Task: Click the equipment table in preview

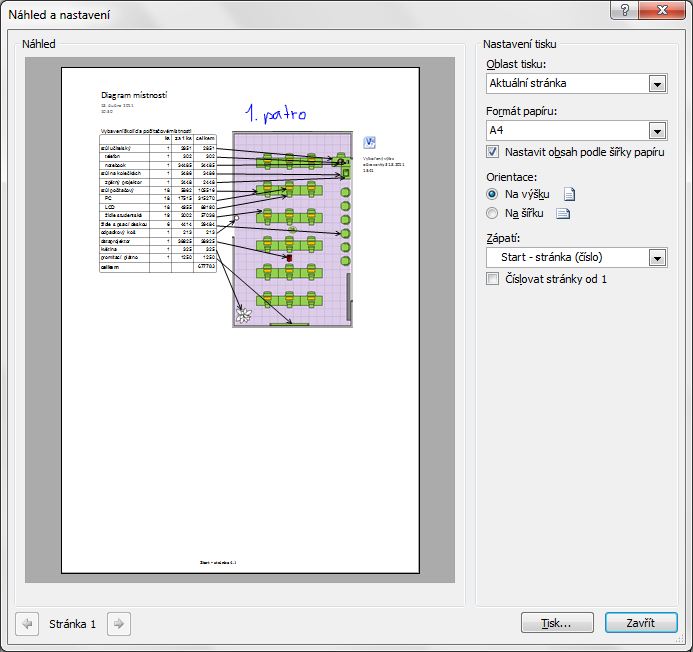Action: (x=158, y=203)
